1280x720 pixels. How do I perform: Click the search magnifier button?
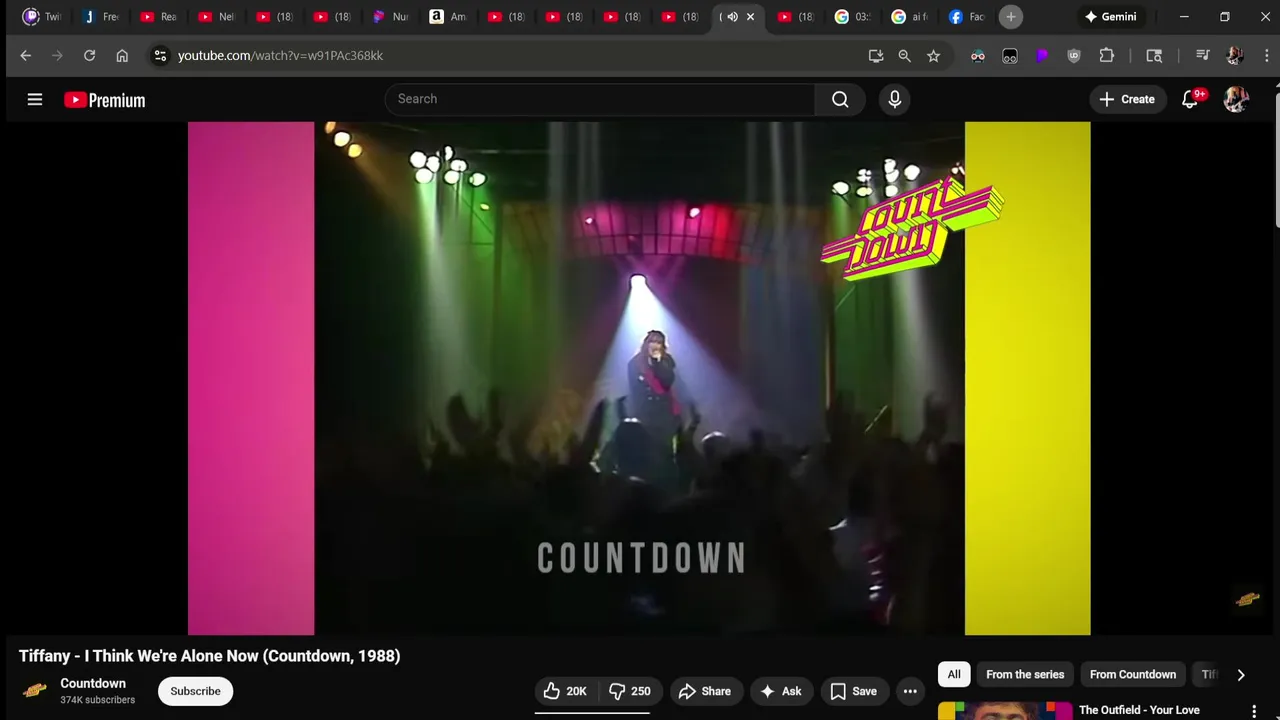click(840, 99)
